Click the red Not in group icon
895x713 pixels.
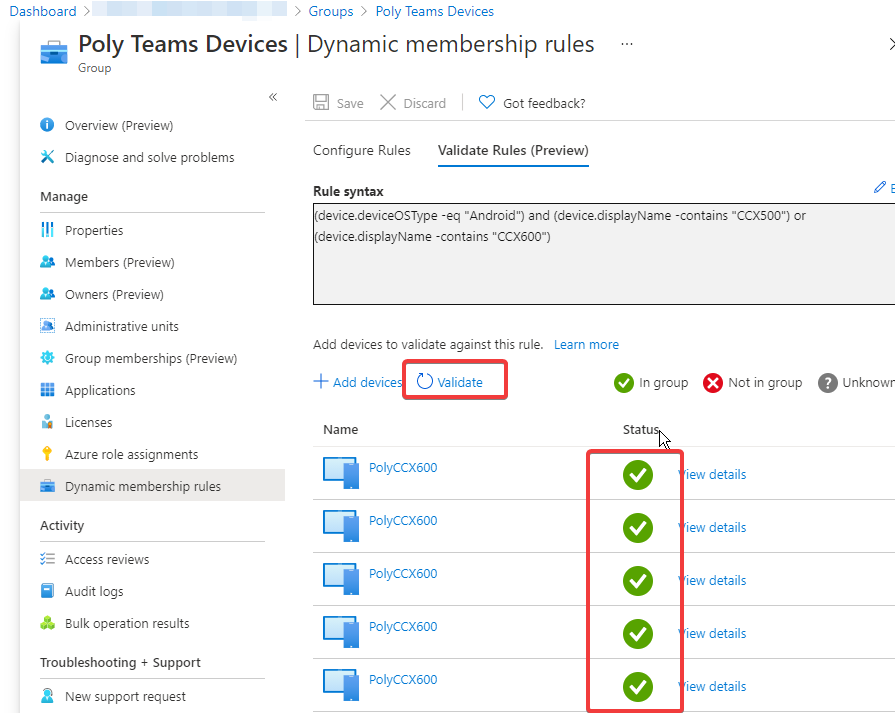tap(711, 382)
